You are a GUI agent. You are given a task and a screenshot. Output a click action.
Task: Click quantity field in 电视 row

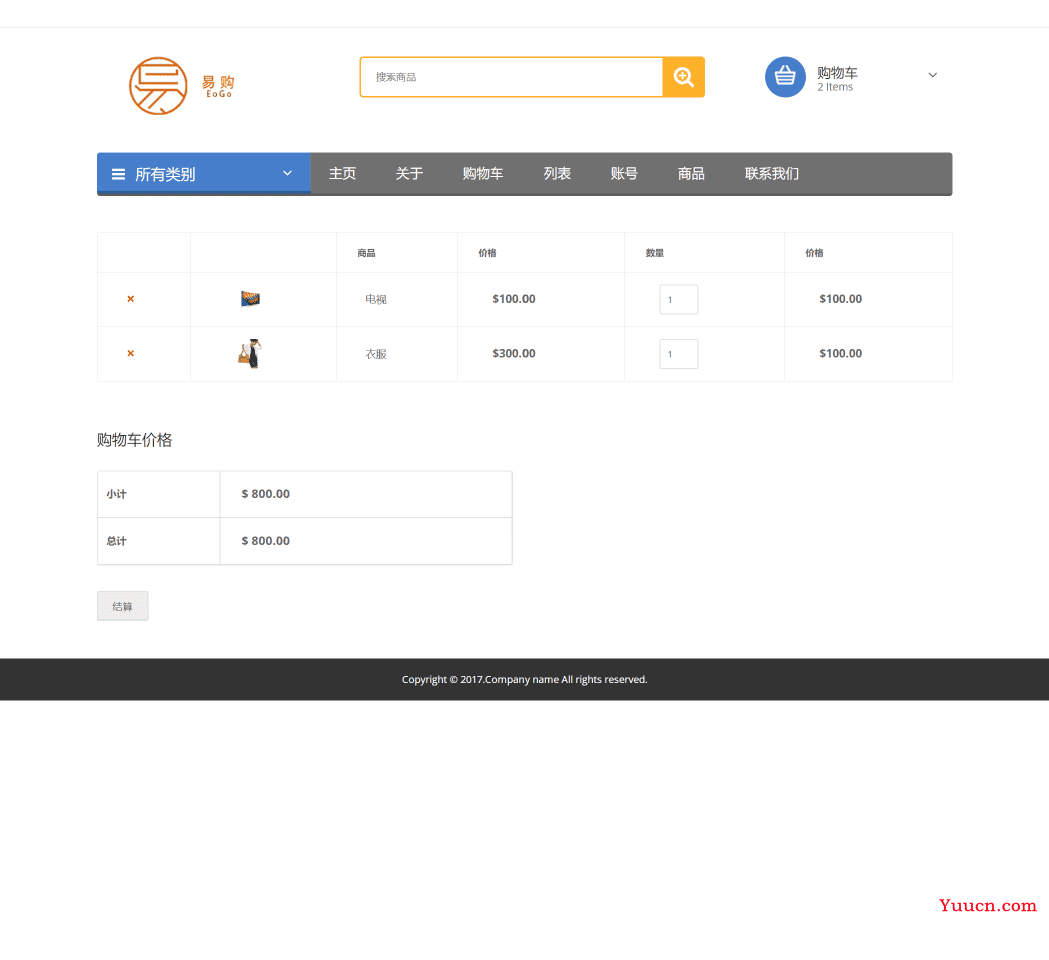tap(678, 299)
